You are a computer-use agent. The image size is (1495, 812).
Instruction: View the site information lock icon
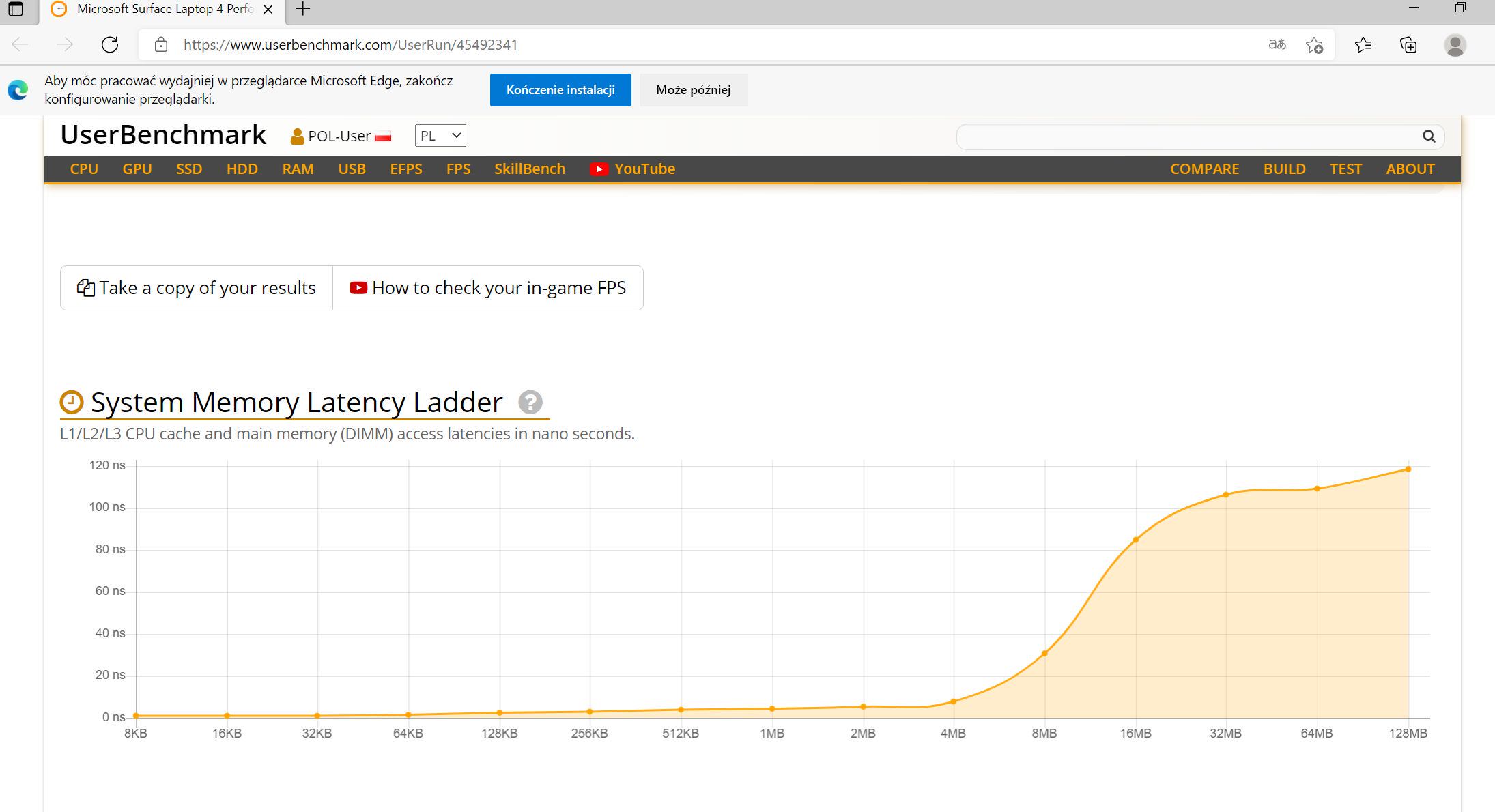(161, 45)
